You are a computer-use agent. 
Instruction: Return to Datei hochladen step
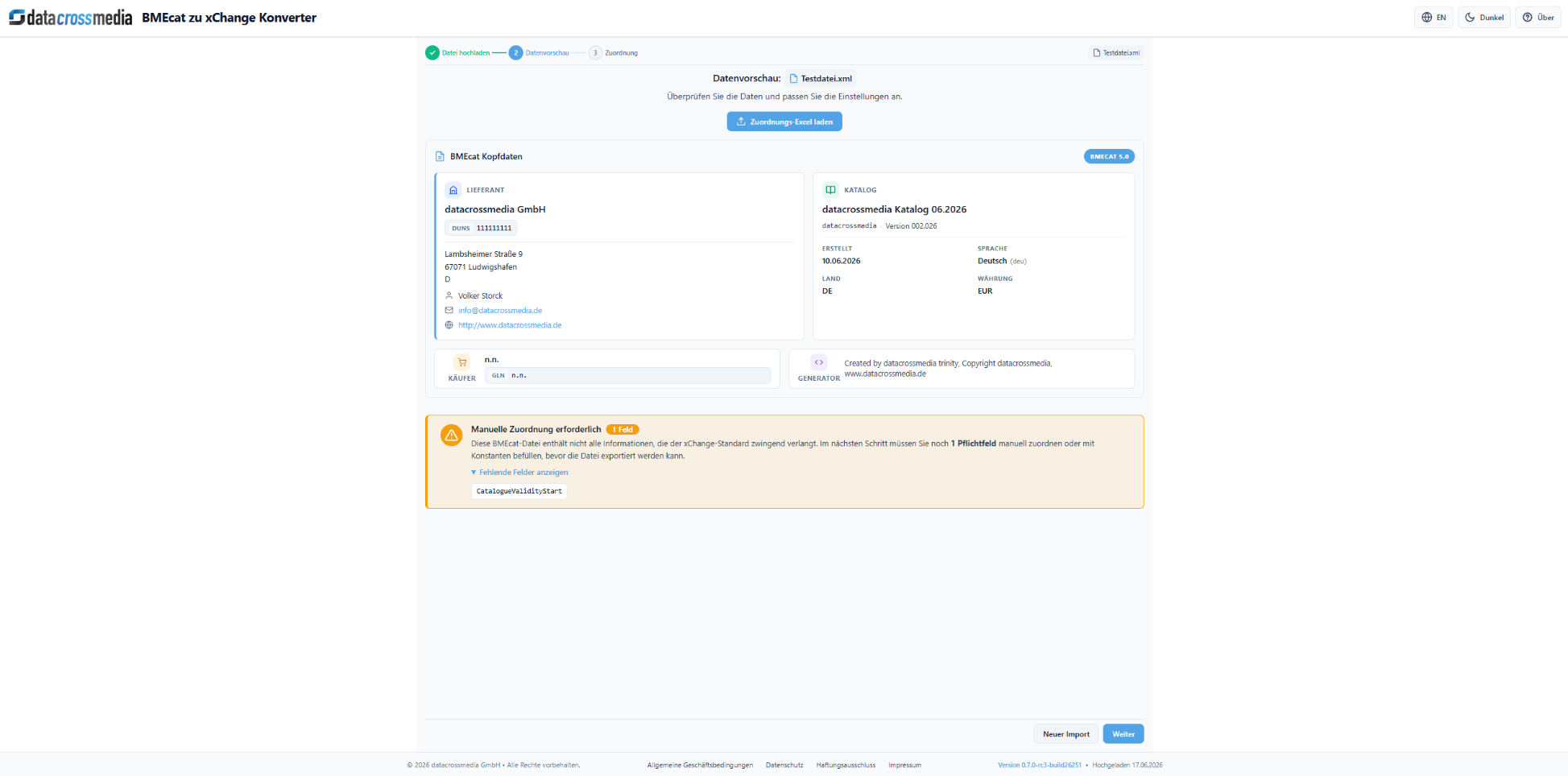457,53
